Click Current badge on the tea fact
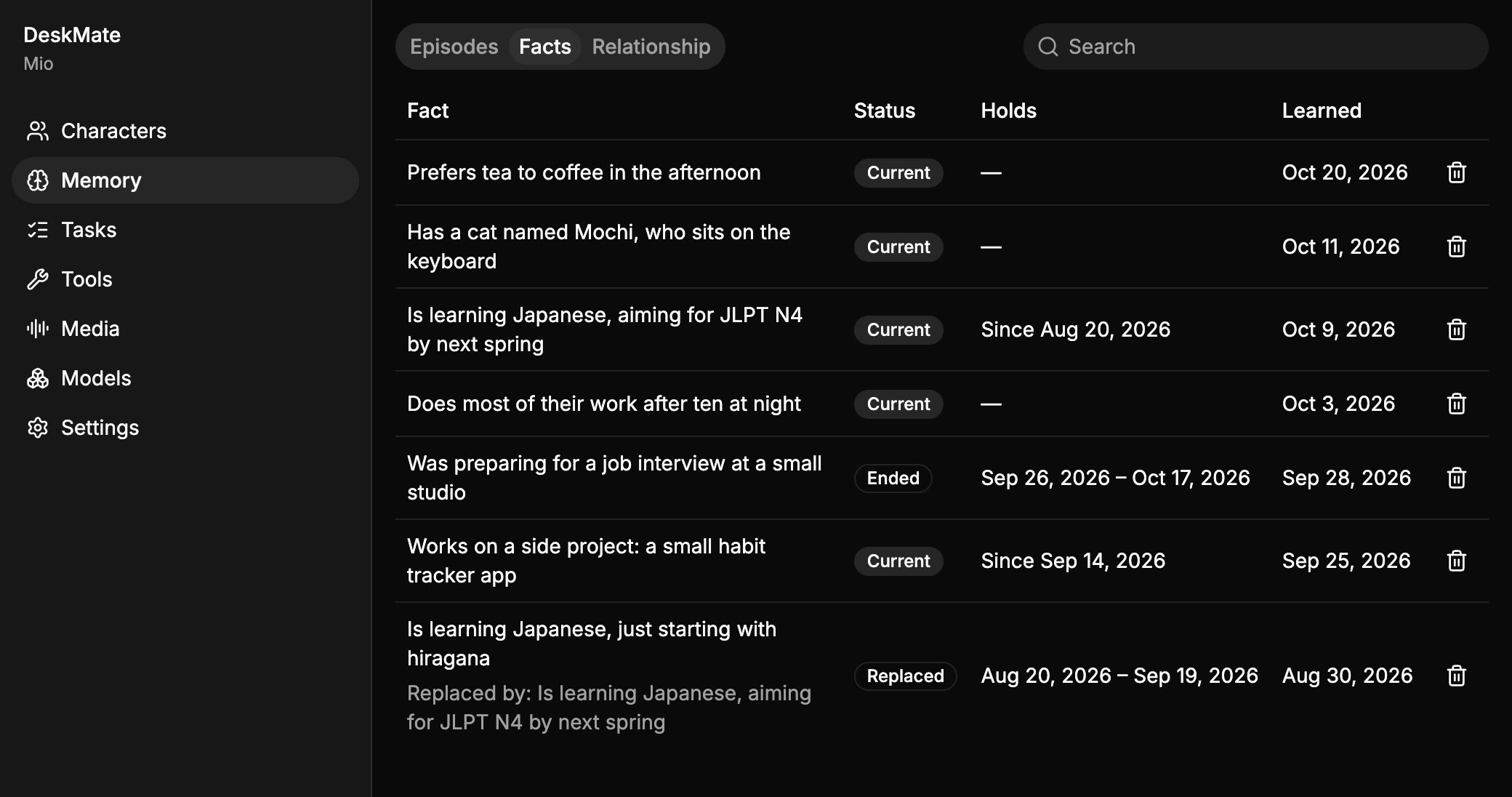This screenshot has height=797, width=1512. (898, 172)
